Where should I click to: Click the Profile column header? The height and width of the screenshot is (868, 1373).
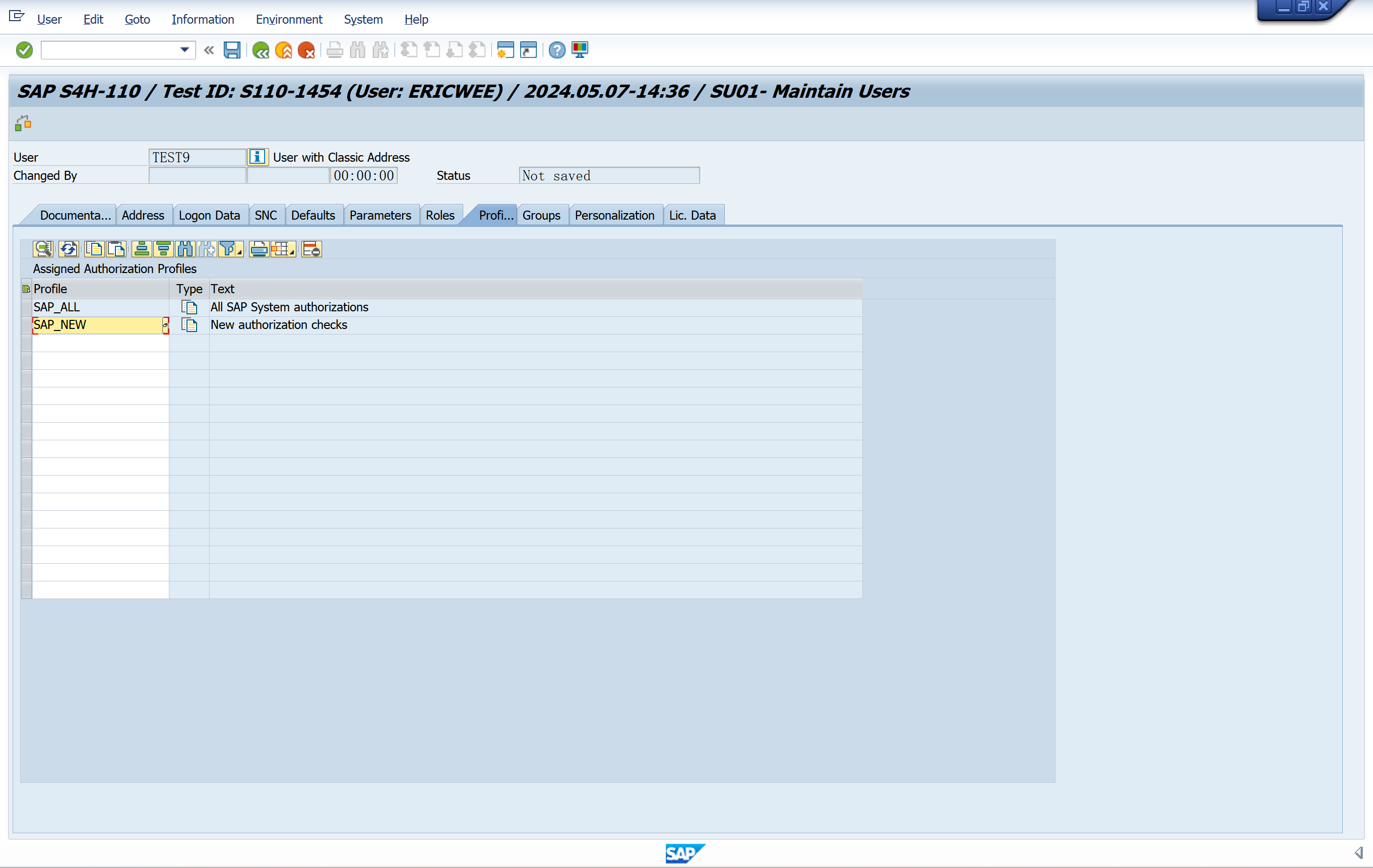[x=100, y=289]
